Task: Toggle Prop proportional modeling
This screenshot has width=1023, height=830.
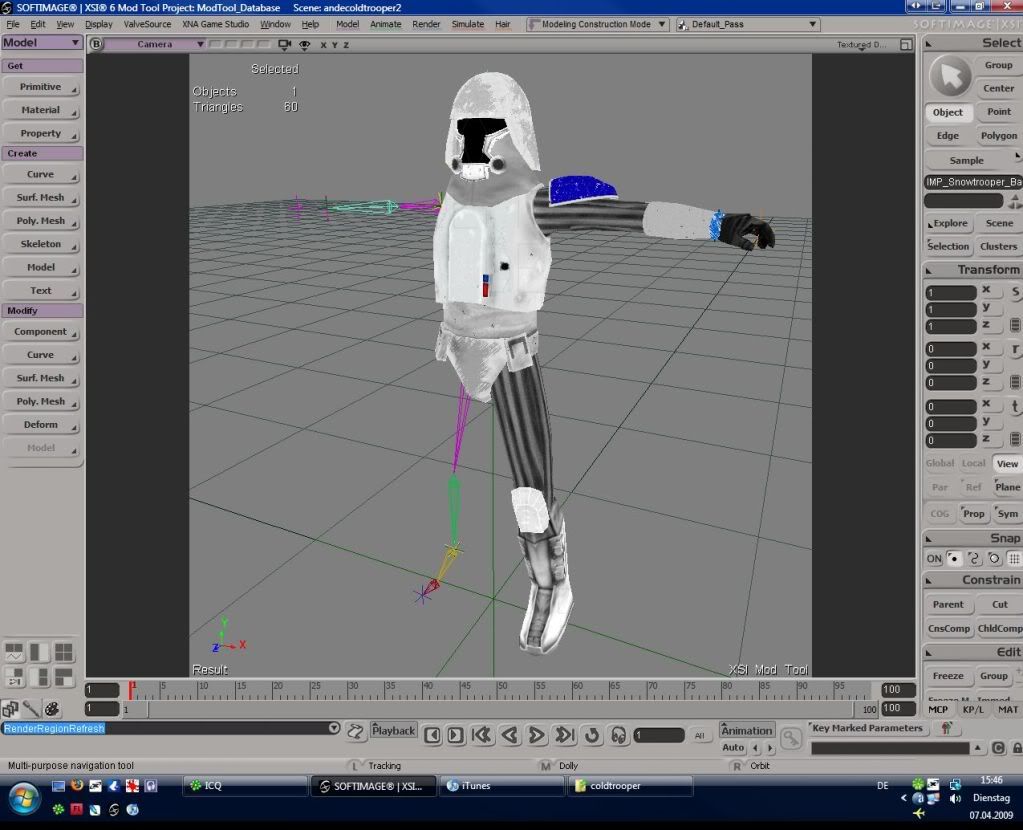Action: 973,514
